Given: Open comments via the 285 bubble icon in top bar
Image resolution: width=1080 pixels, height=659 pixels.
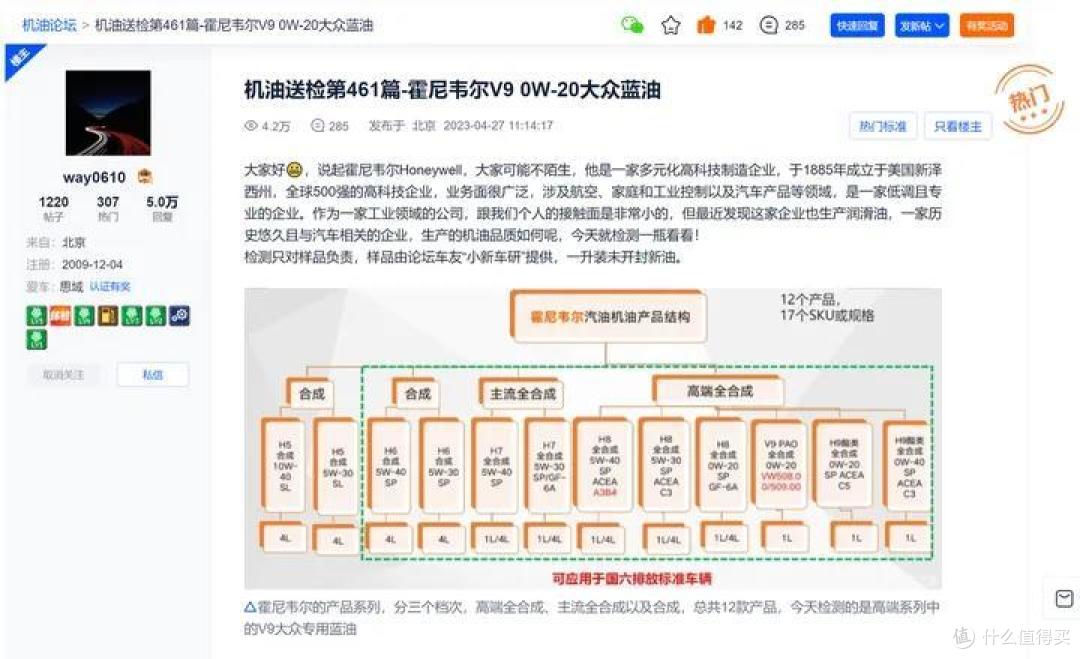Looking at the screenshot, I should pos(769,25).
